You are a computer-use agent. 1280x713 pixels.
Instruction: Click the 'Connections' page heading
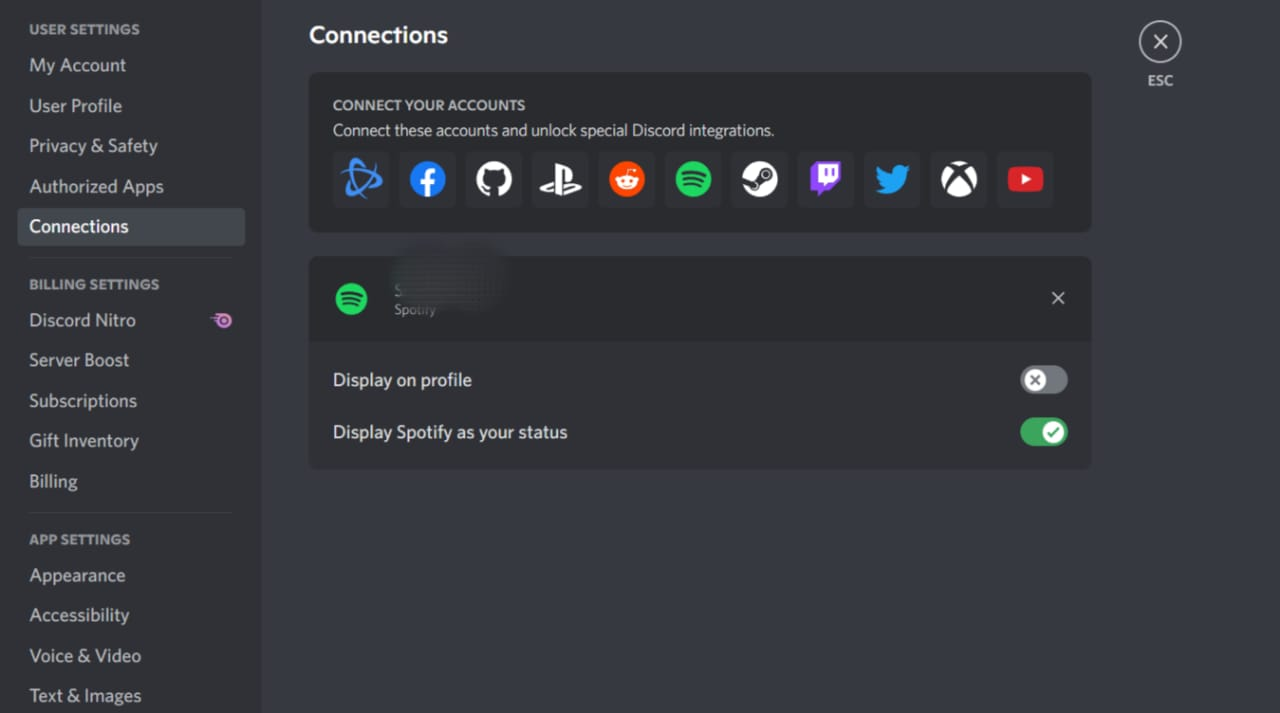click(x=378, y=35)
